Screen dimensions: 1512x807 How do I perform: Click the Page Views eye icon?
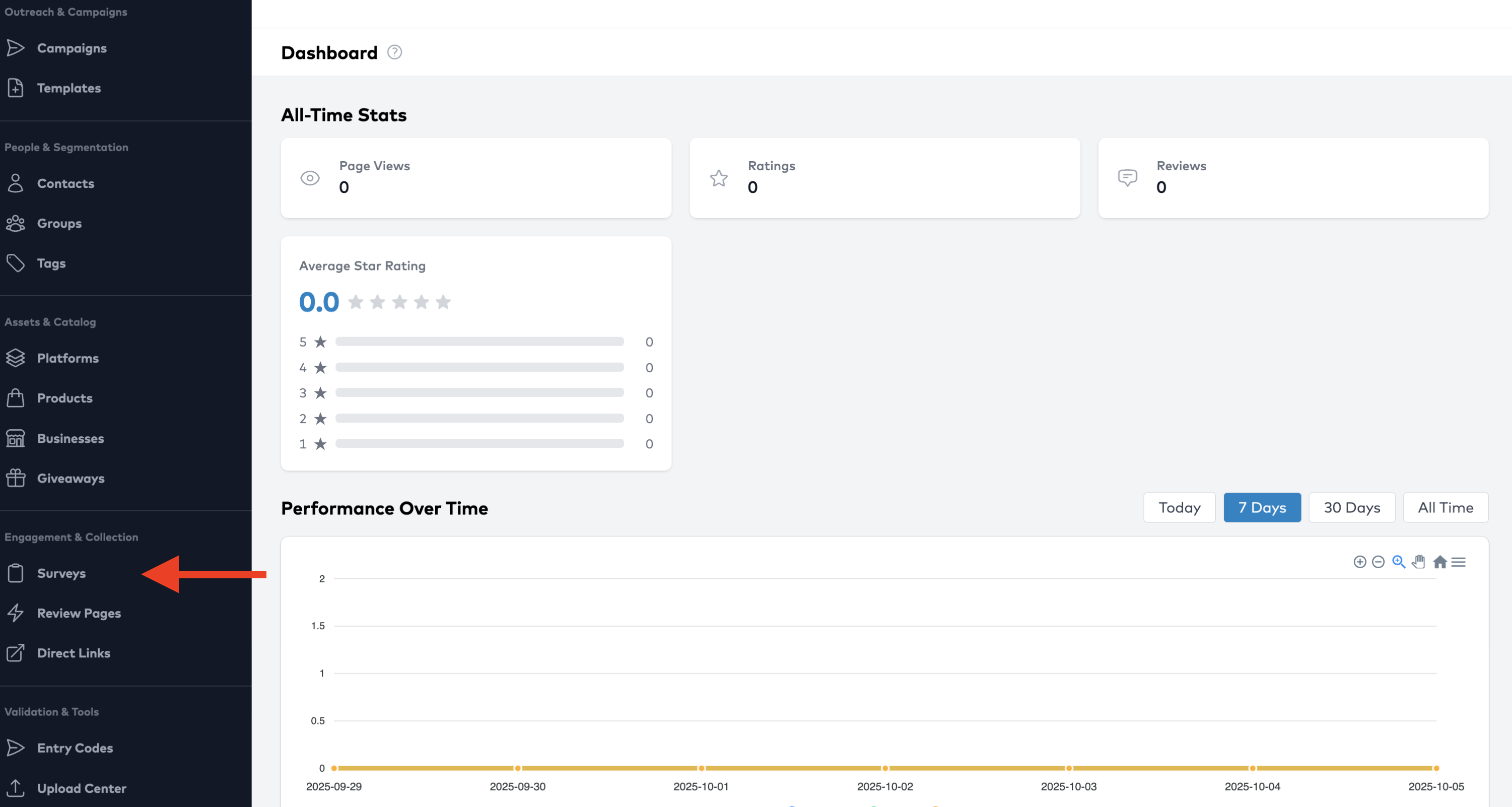point(310,178)
